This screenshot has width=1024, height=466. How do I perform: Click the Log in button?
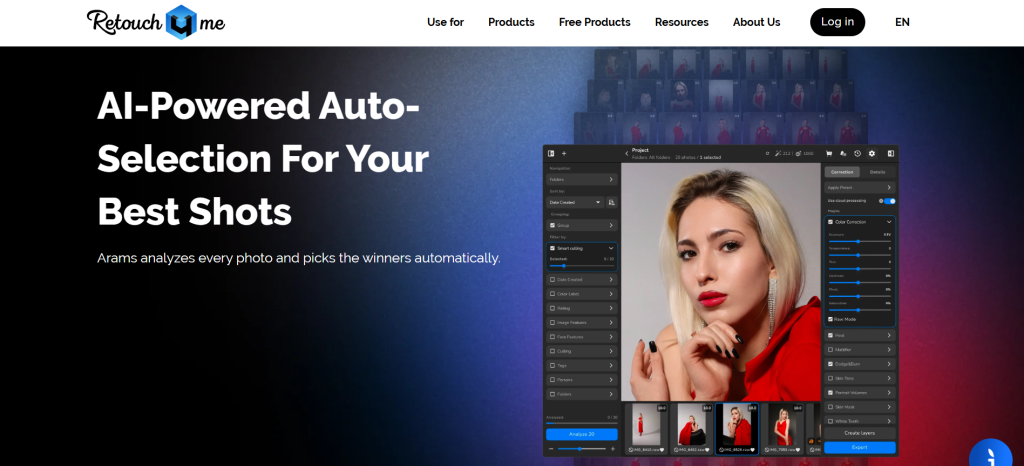[837, 22]
